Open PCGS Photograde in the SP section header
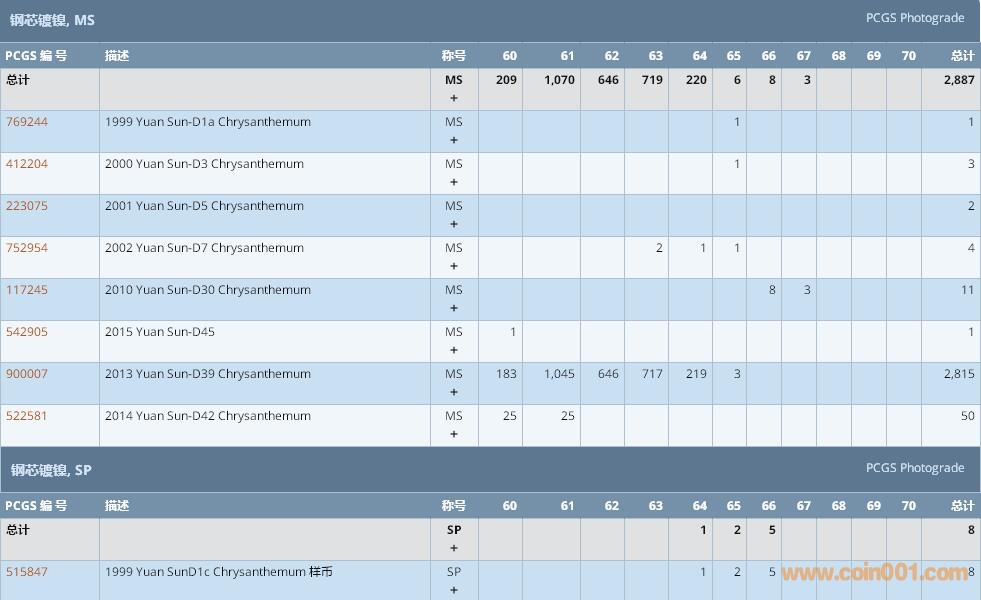Image resolution: width=981 pixels, height=600 pixels. (915, 468)
